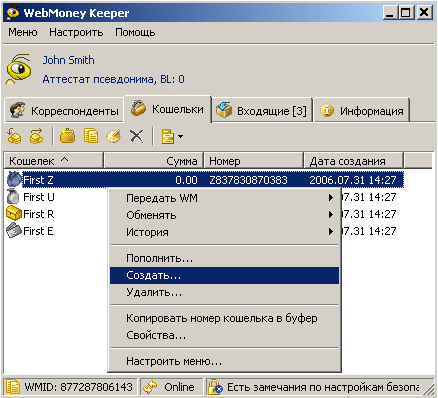
Task: Open Свойства… from the context menu
Action: tap(224, 335)
